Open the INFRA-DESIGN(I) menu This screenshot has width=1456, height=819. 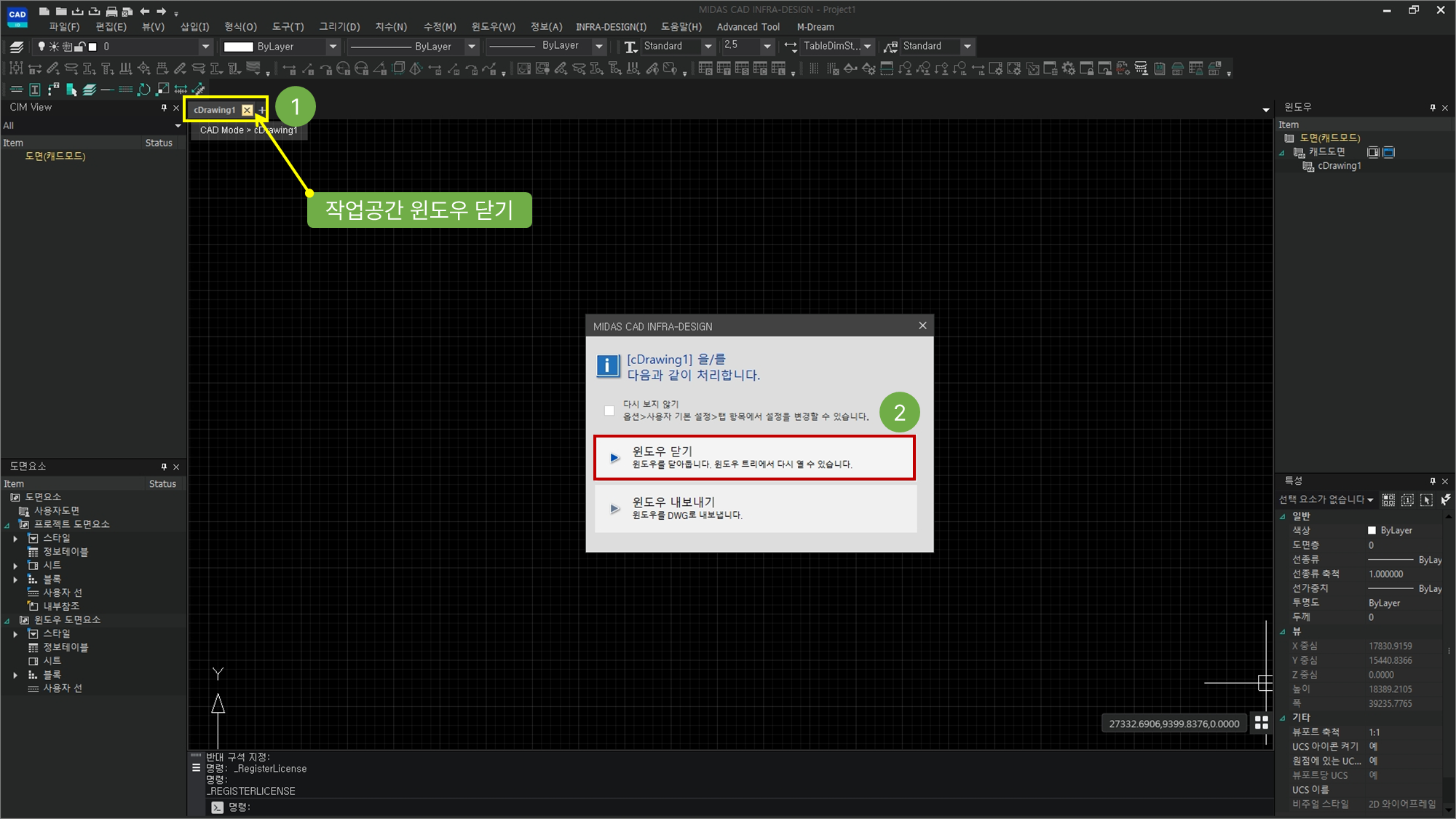[611, 27]
